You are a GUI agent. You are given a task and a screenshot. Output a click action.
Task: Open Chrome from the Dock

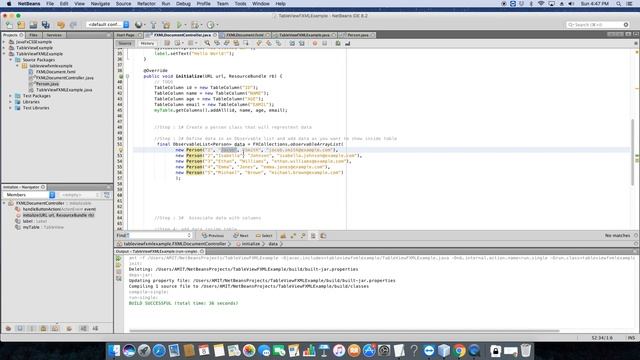(459, 351)
